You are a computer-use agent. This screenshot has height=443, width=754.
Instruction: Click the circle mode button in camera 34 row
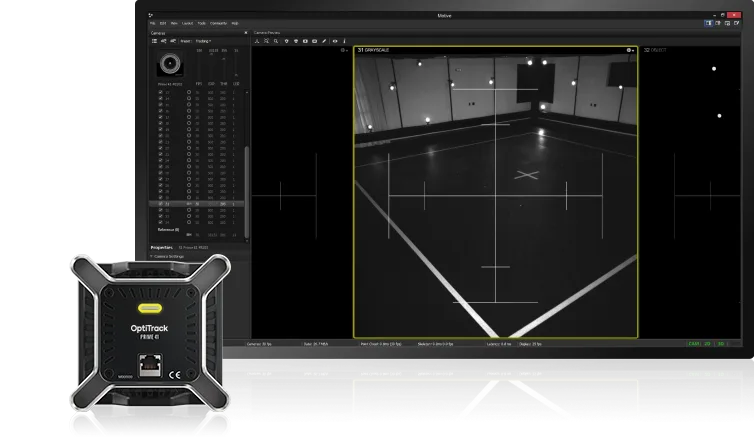coord(189,222)
